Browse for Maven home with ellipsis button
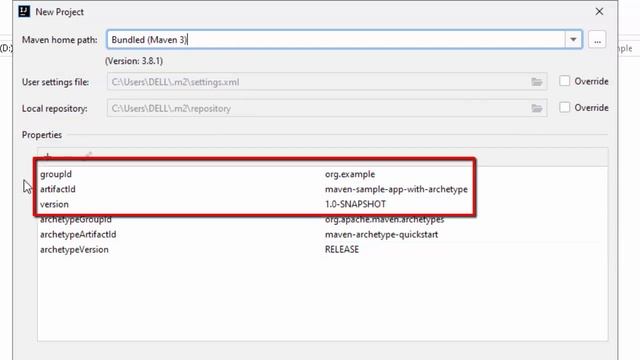 click(x=597, y=40)
